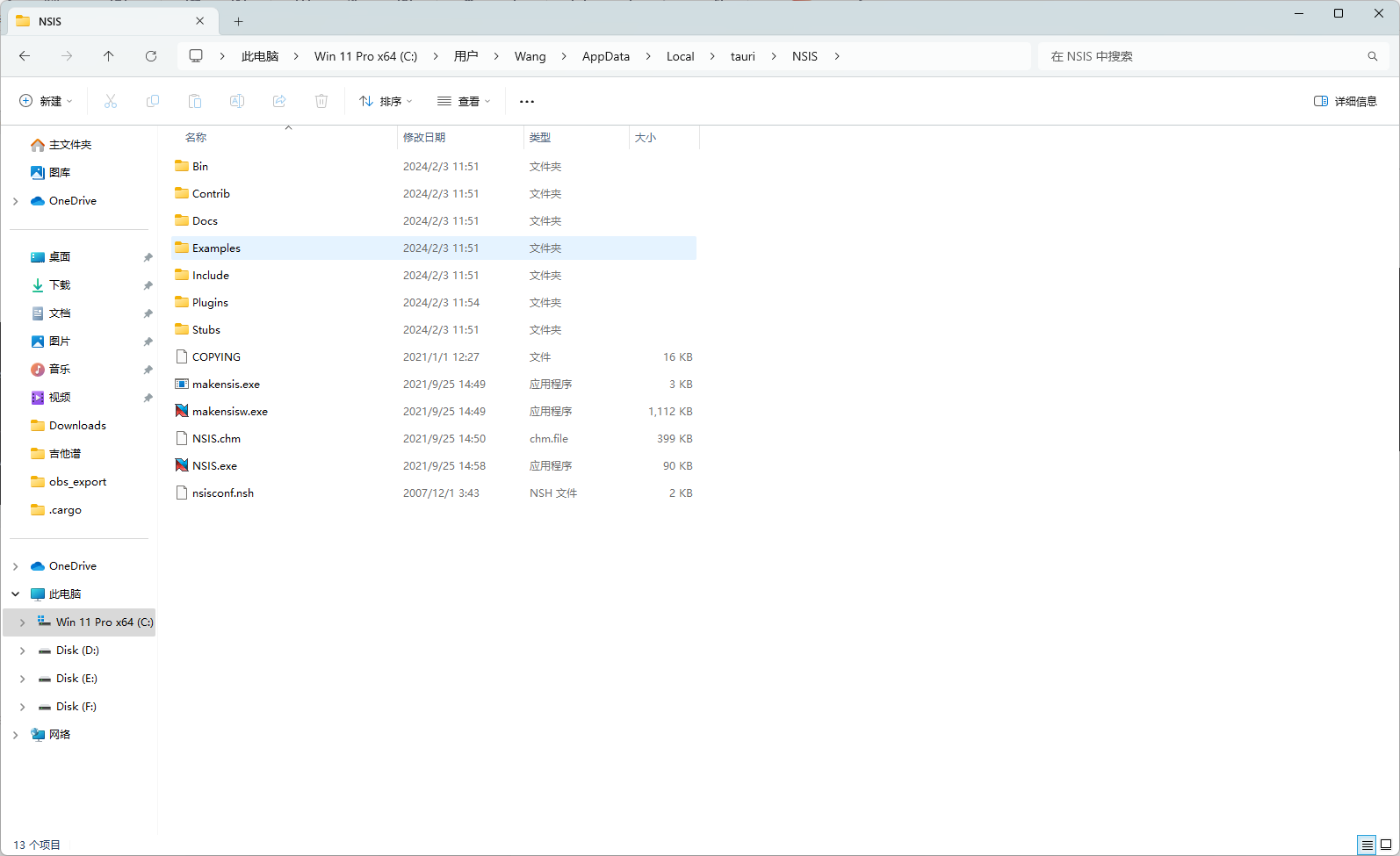Select the NSIS.chm file
1400x856 pixels.
click(216, 439)
